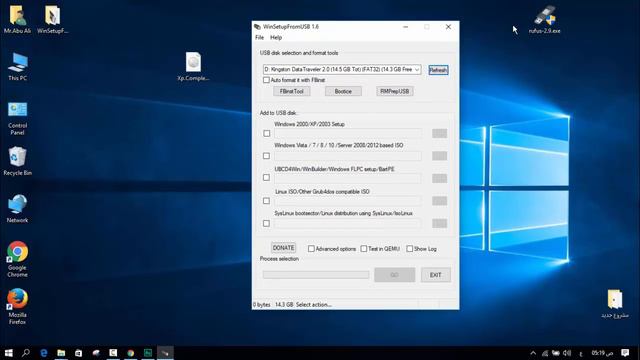Screen dimensions: 640x360
Task: Browse button for Linux ISO/Grub4dos row
Action: [440, 201]
